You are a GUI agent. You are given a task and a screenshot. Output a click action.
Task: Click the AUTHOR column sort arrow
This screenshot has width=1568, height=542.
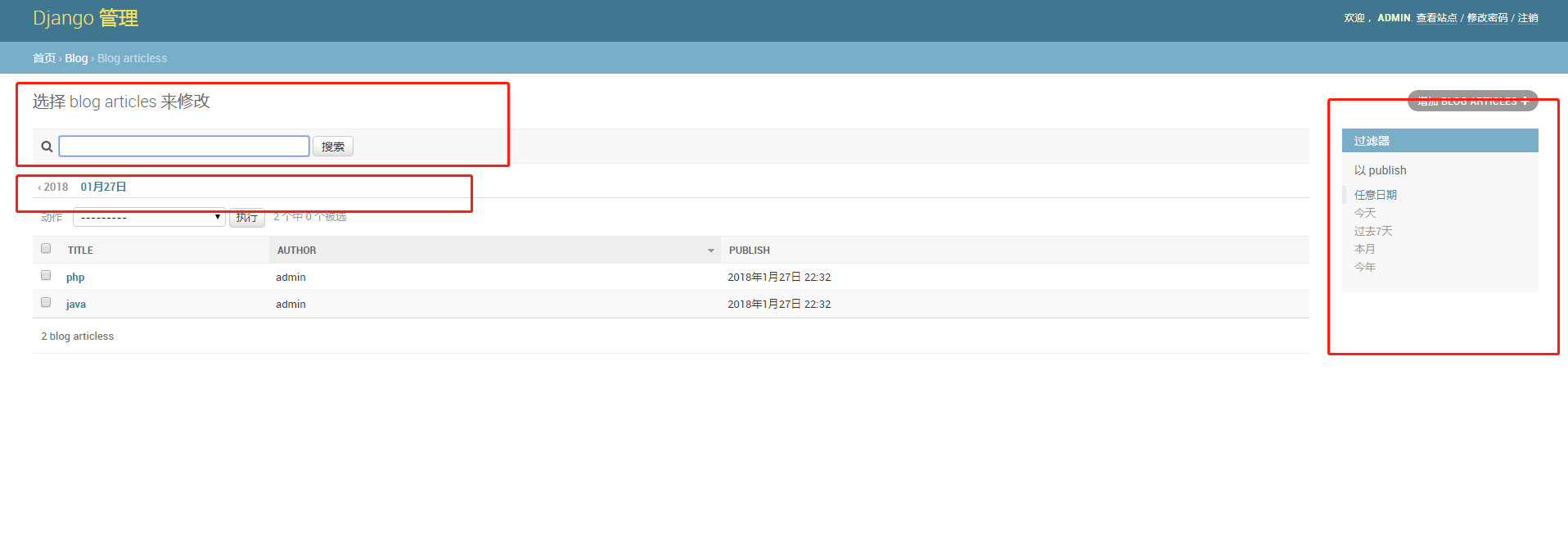[710, 251]
